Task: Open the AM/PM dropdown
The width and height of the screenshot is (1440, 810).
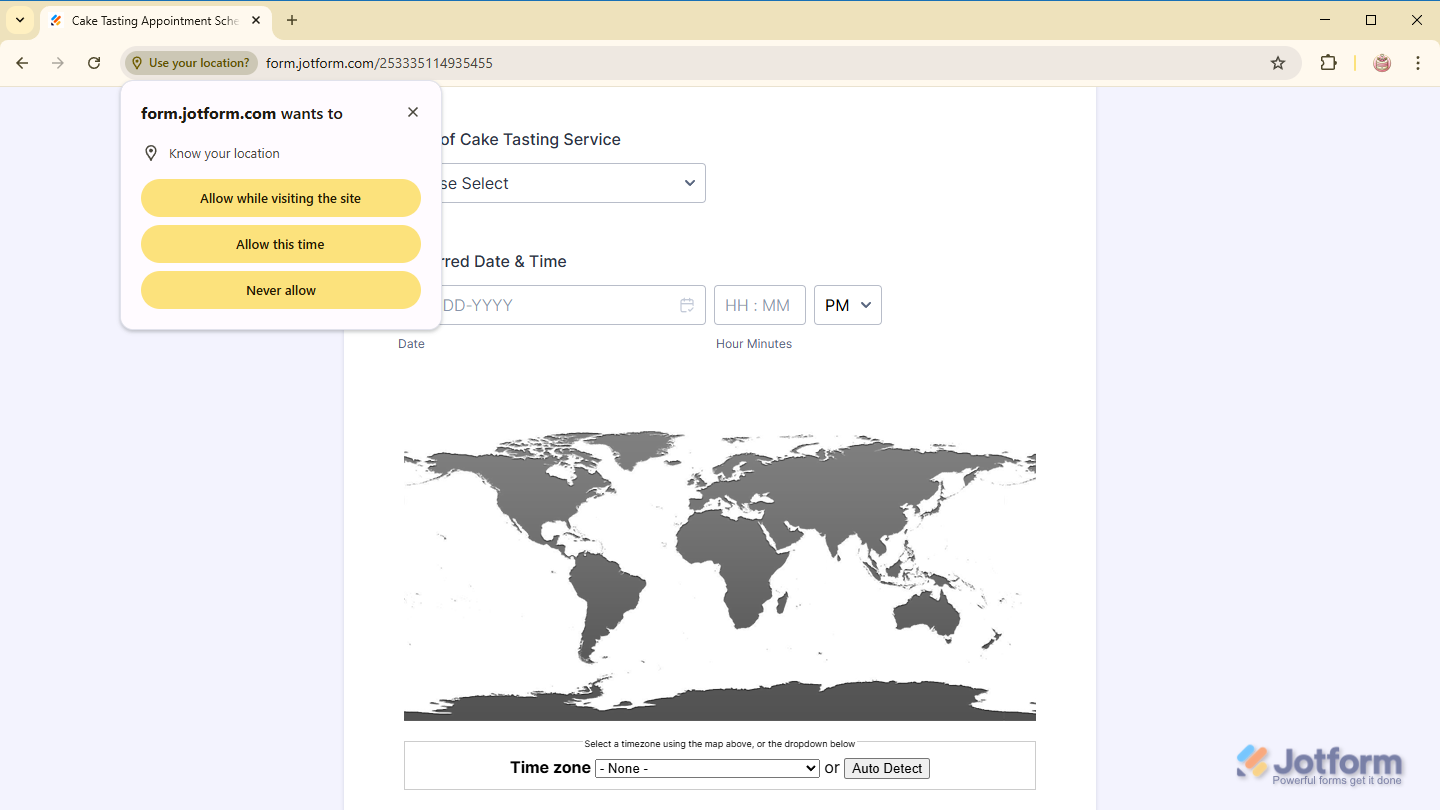Action: click(x=847, y=305)
